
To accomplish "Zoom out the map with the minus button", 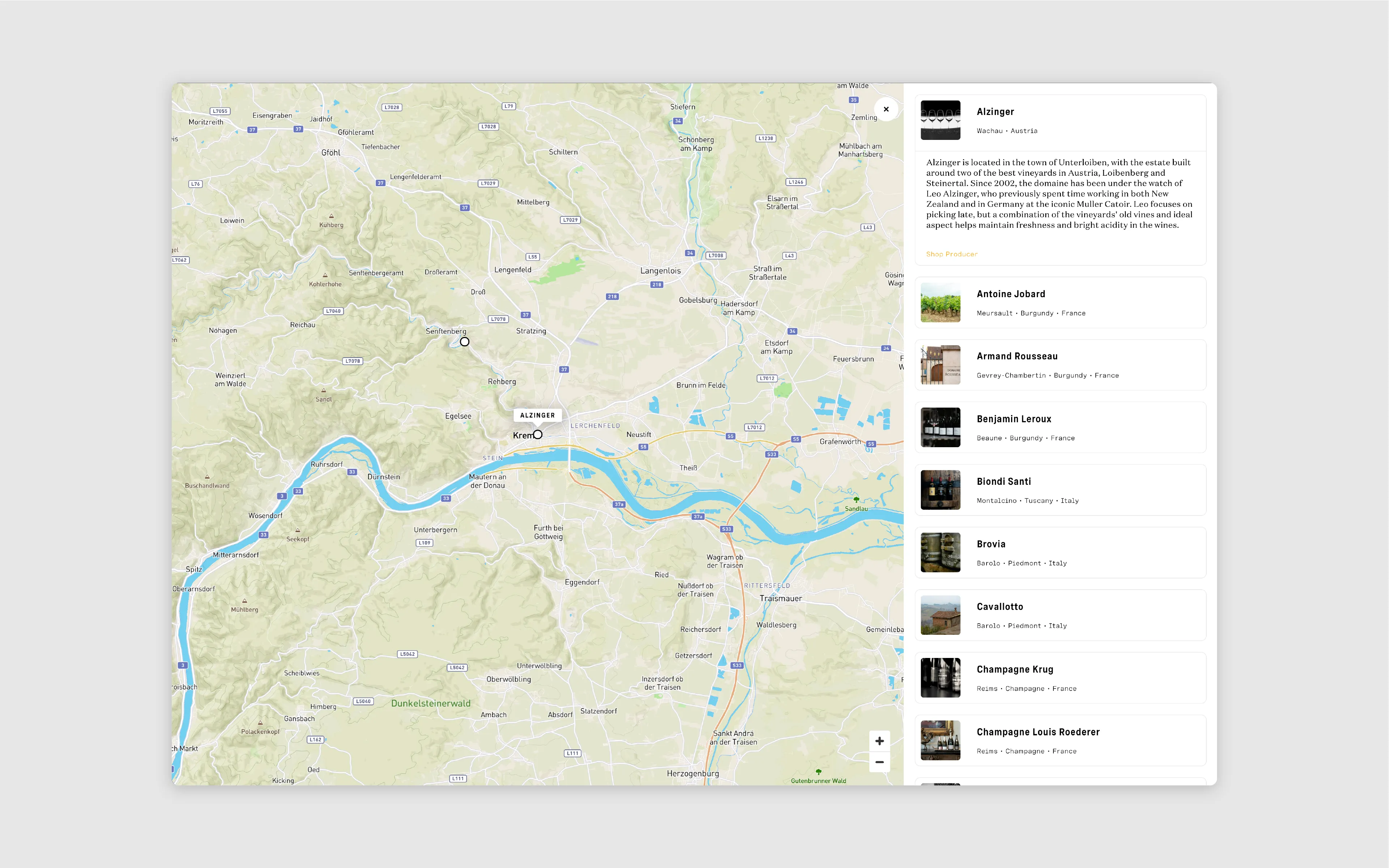I will click(879, 762).
